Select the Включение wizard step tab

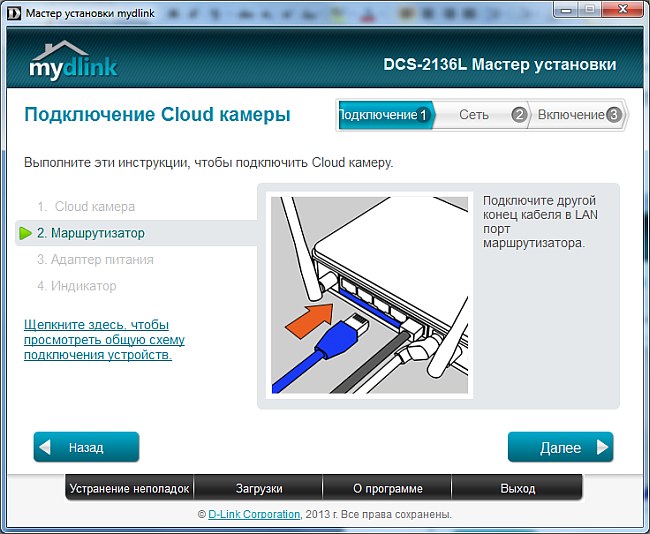570,115
